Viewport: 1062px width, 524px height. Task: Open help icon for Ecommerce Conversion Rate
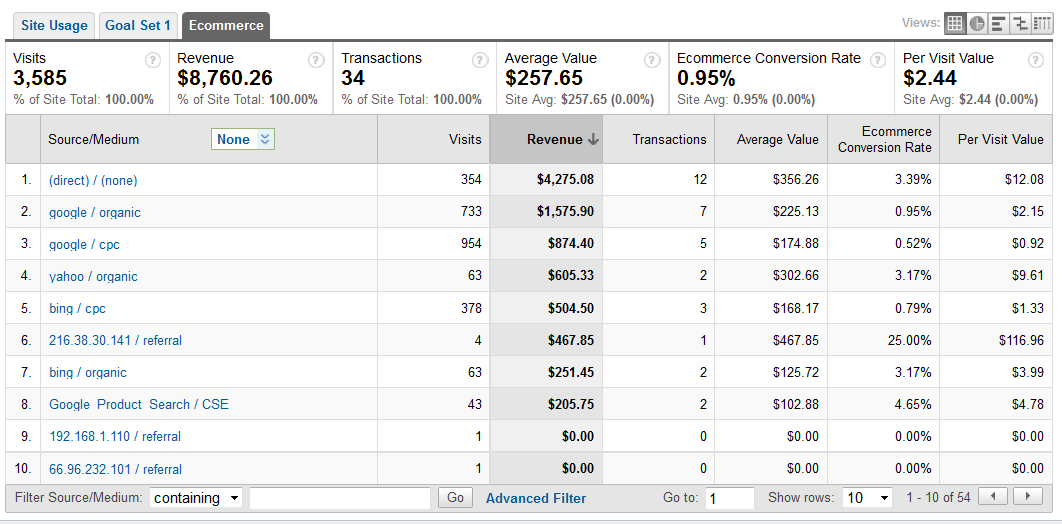tap(878, 60)
